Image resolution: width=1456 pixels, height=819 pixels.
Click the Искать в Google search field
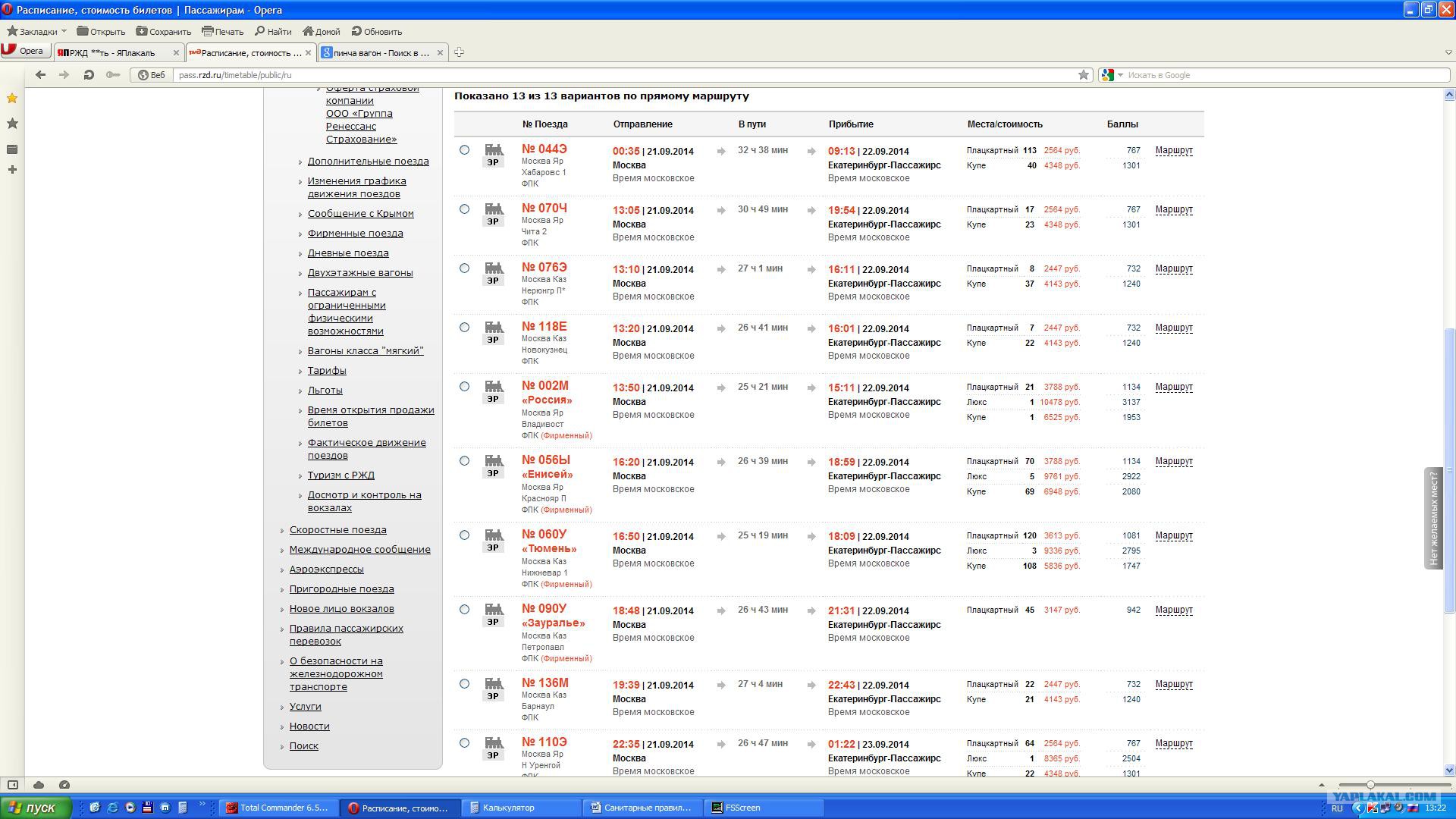click(1286, 75)
